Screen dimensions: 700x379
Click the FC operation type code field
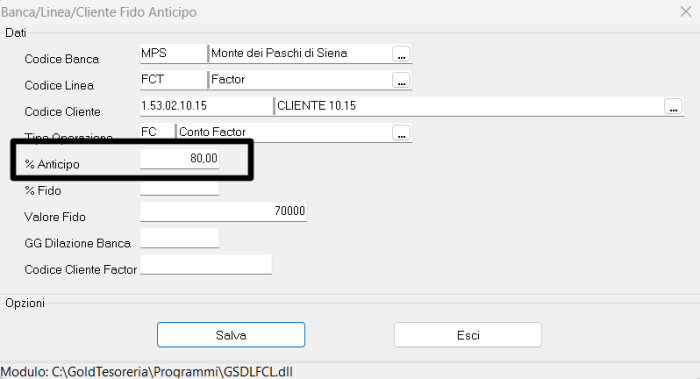[x=157, y=132]
